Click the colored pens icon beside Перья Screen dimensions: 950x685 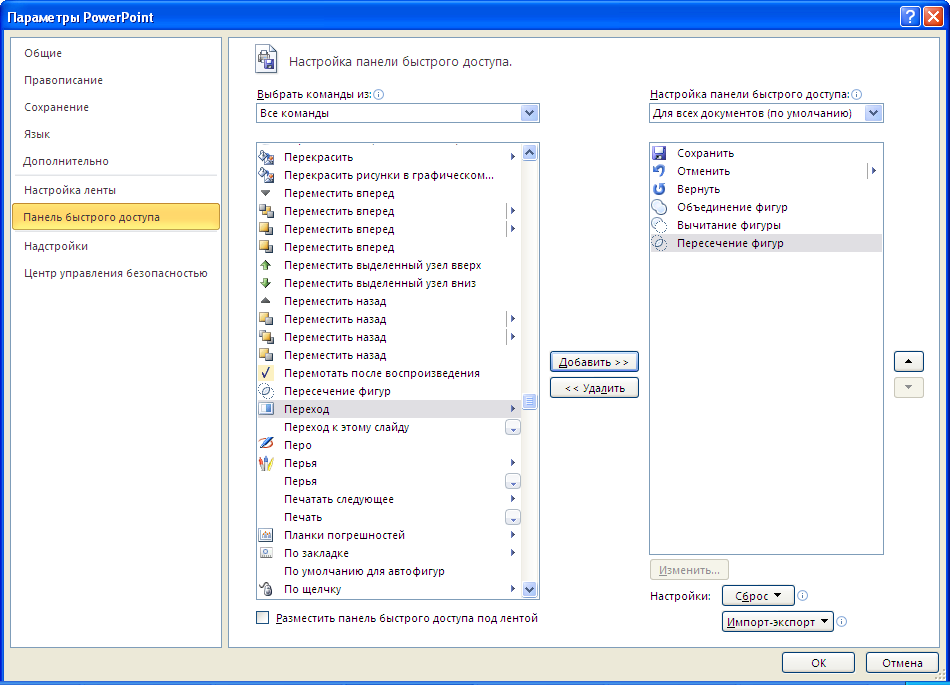coord(266,463)
